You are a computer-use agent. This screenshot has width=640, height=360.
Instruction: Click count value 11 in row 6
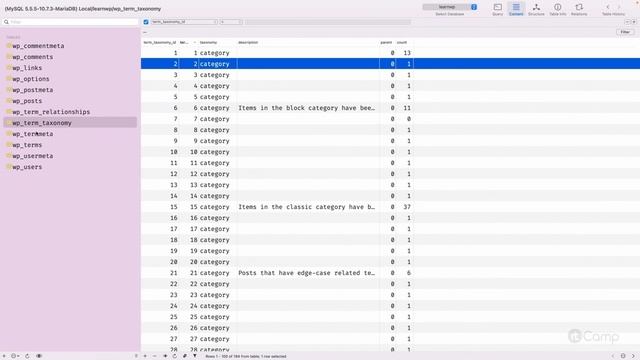coord(407,108)
